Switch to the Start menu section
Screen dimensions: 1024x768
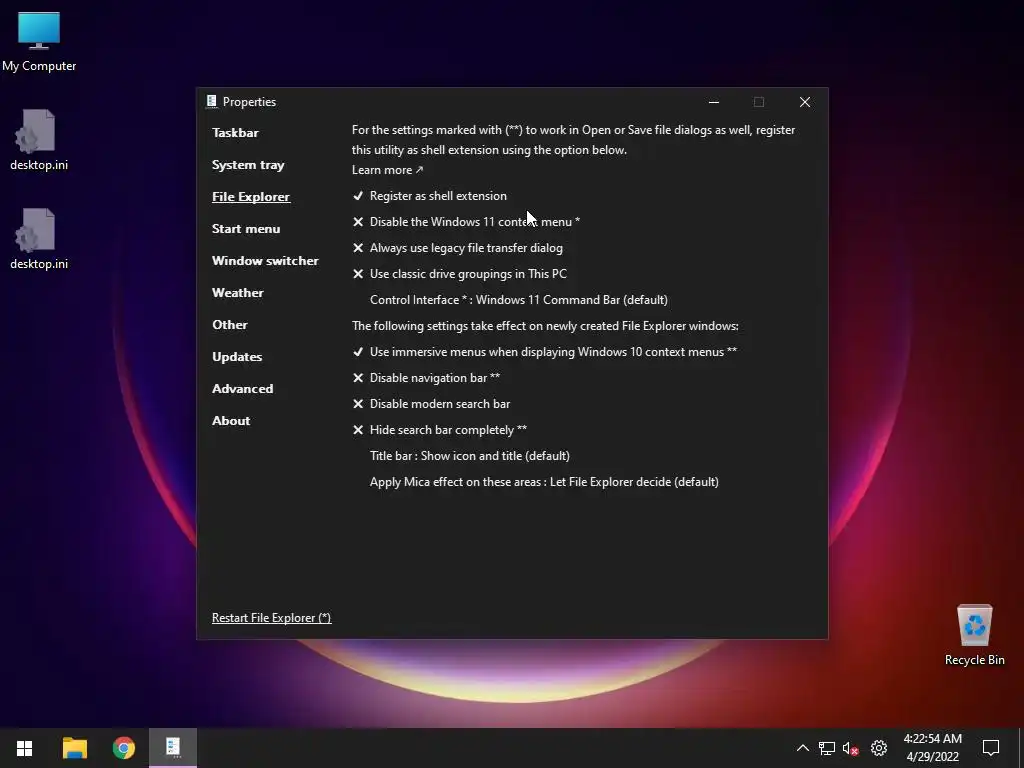click(x=246, y=229)
